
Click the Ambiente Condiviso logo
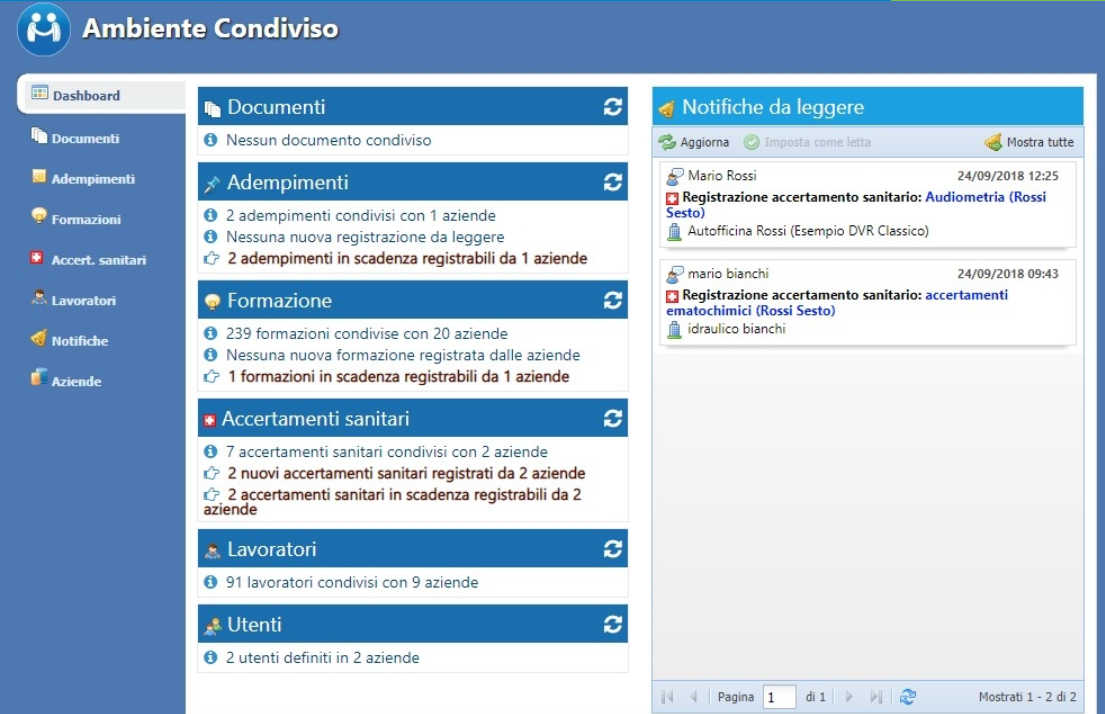click(x=44, y=30)
